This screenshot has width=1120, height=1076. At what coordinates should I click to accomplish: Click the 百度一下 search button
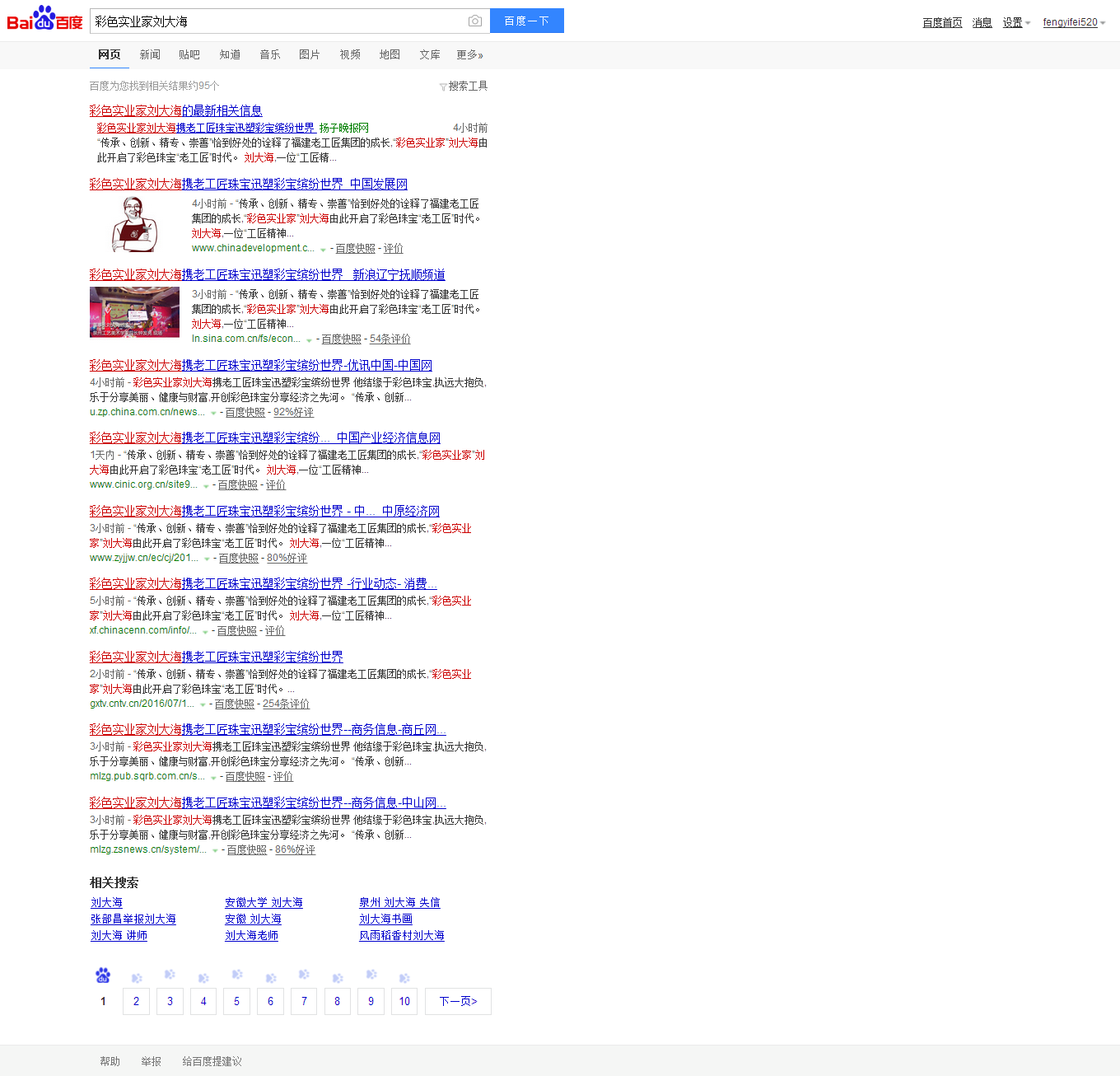(x=527, y=21)
